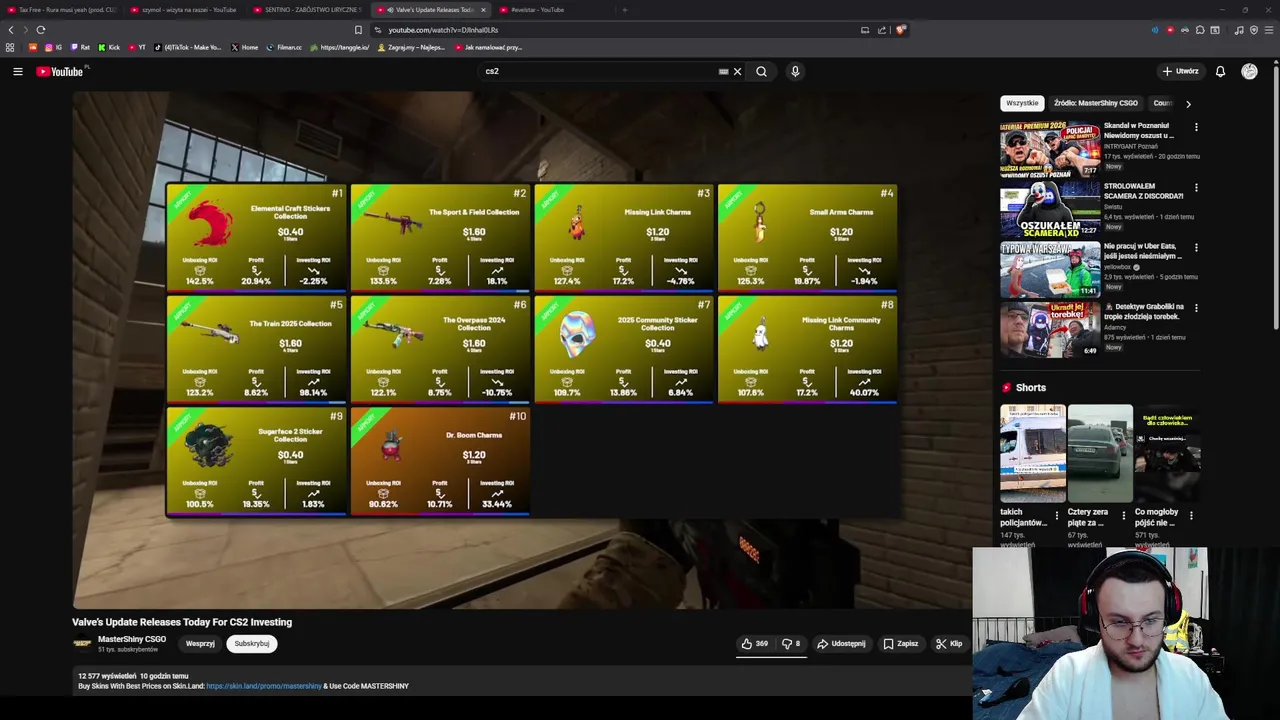Go to YouTube home via the logo
Image resolution: width=1280 pixels, height=720 pixels.
[60, 71]
